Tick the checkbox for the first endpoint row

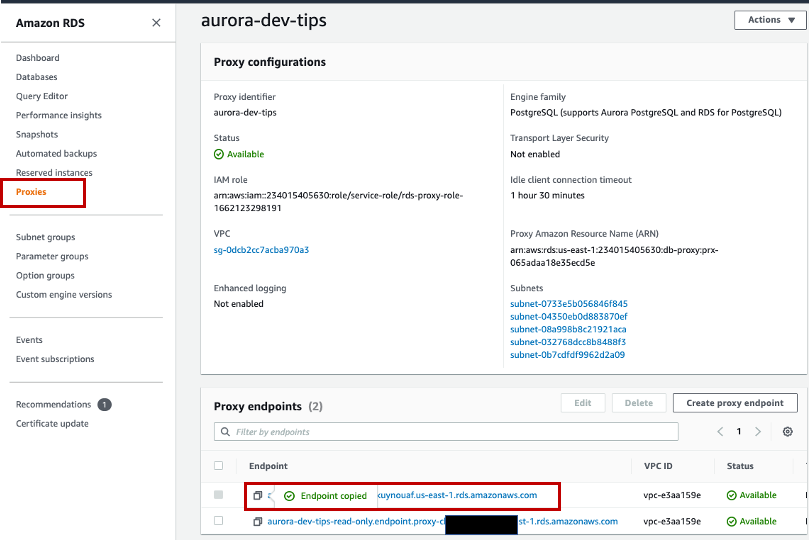[219, 495]
